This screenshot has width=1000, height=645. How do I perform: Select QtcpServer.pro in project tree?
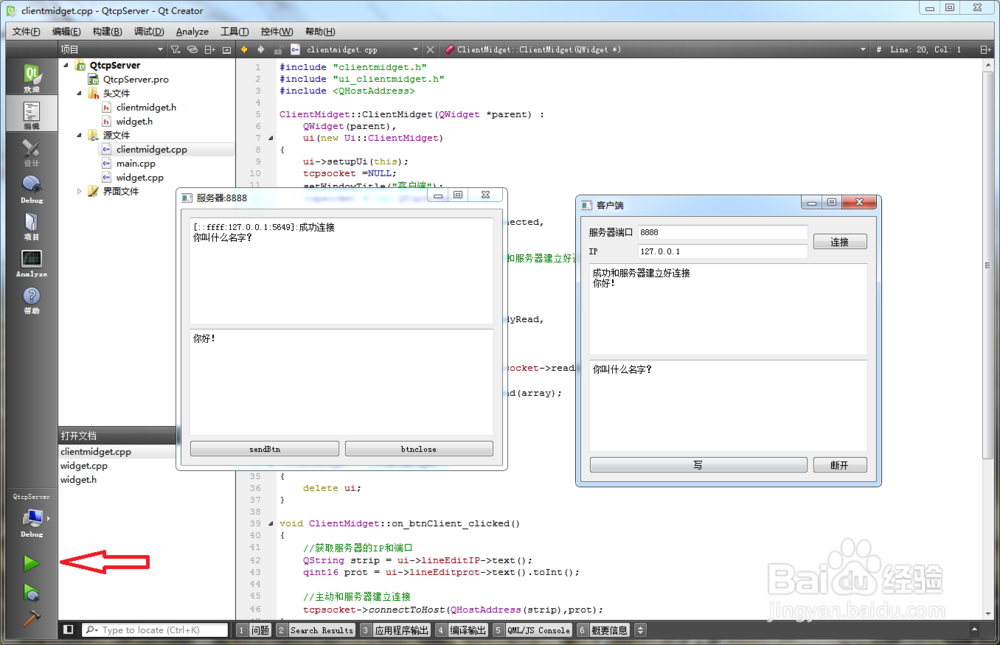click(x=136, y=79)
